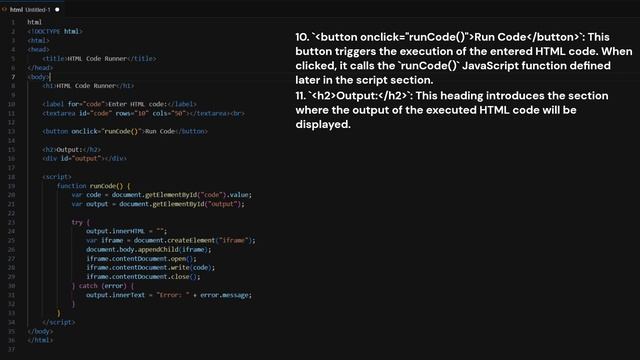
Task: Click the HTML file icon on the tab
Action: [4, 9]
